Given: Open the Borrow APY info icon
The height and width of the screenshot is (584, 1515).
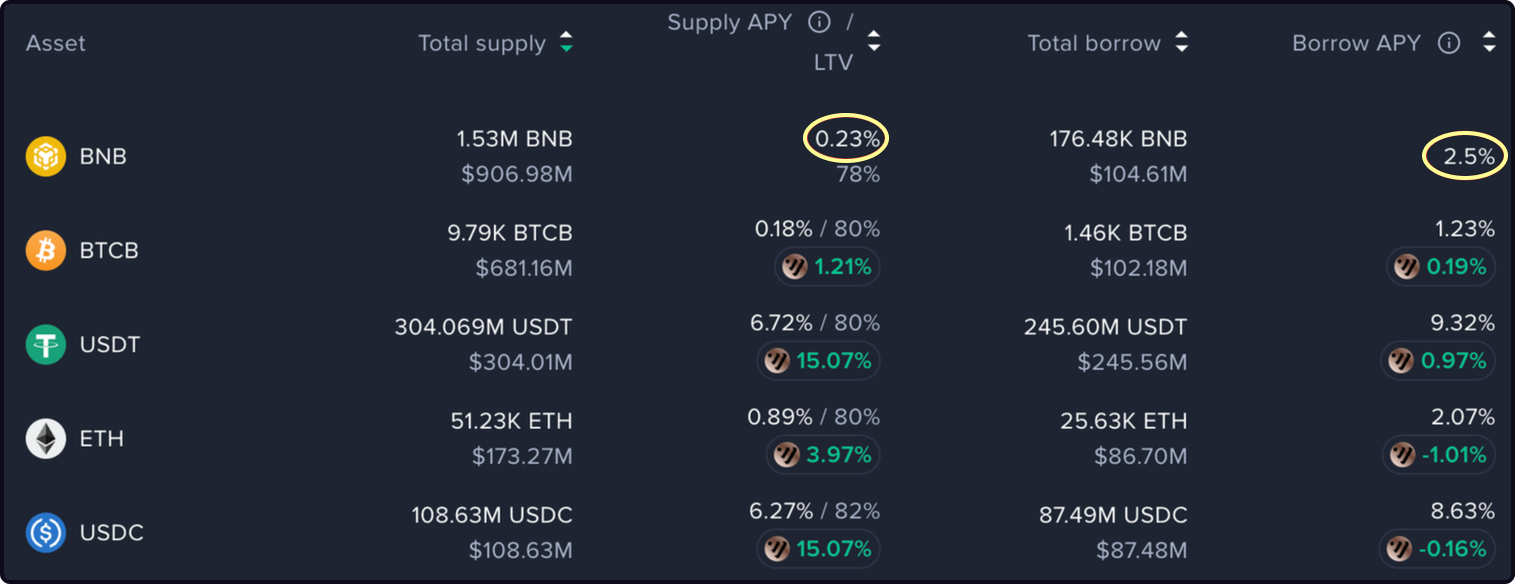Looking at the screenshot, I should pos(1449,43).
